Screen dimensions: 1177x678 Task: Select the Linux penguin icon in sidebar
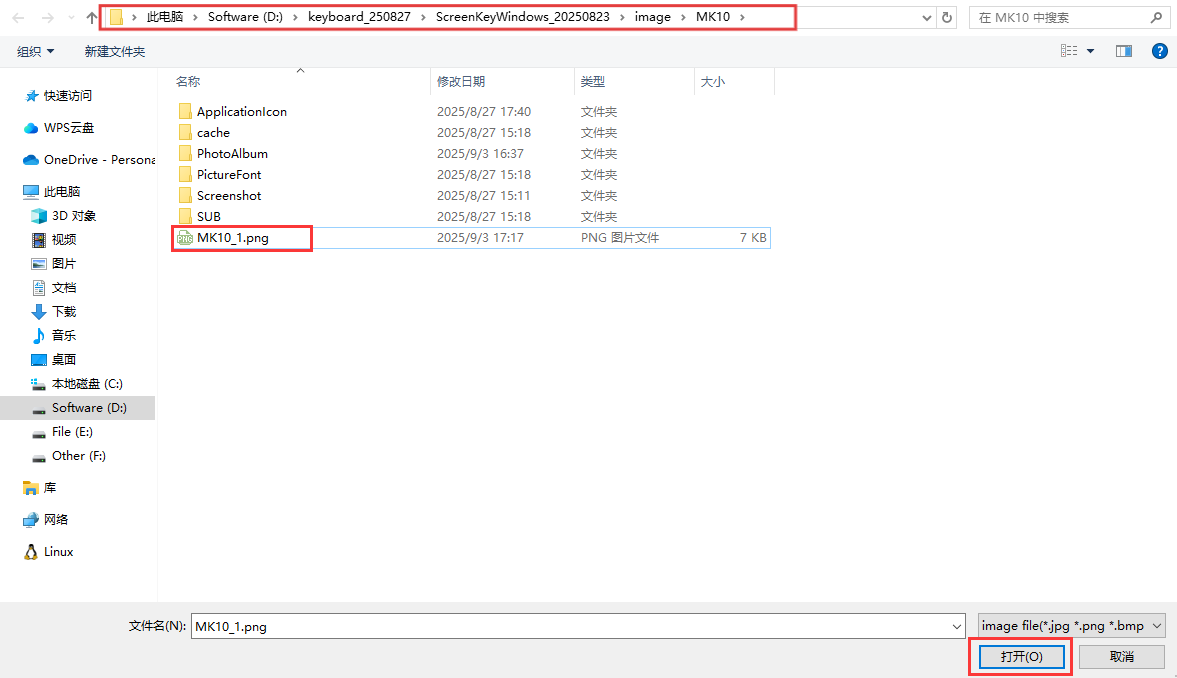[x=31, y=552]
